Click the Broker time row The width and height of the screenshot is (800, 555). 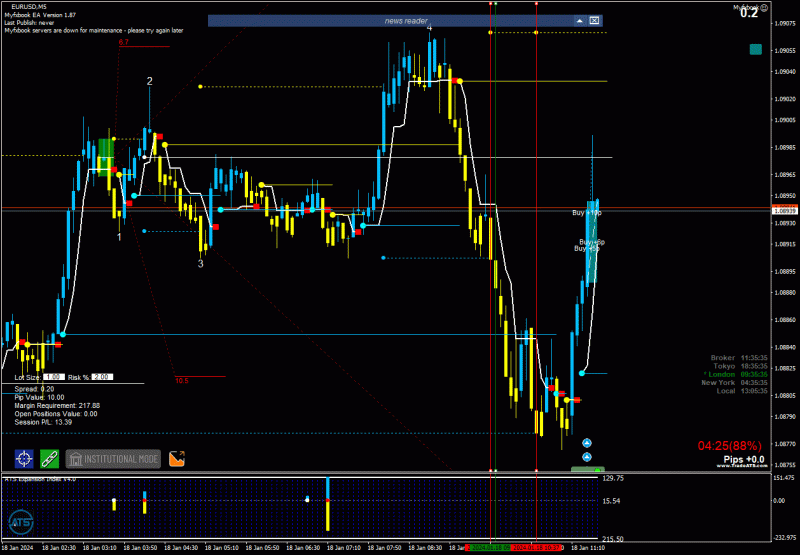(x=739, y=358)
